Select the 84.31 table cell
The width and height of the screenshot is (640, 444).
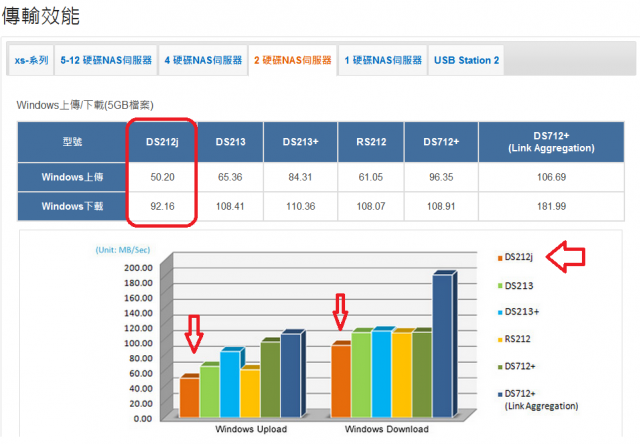click(300, 177)
